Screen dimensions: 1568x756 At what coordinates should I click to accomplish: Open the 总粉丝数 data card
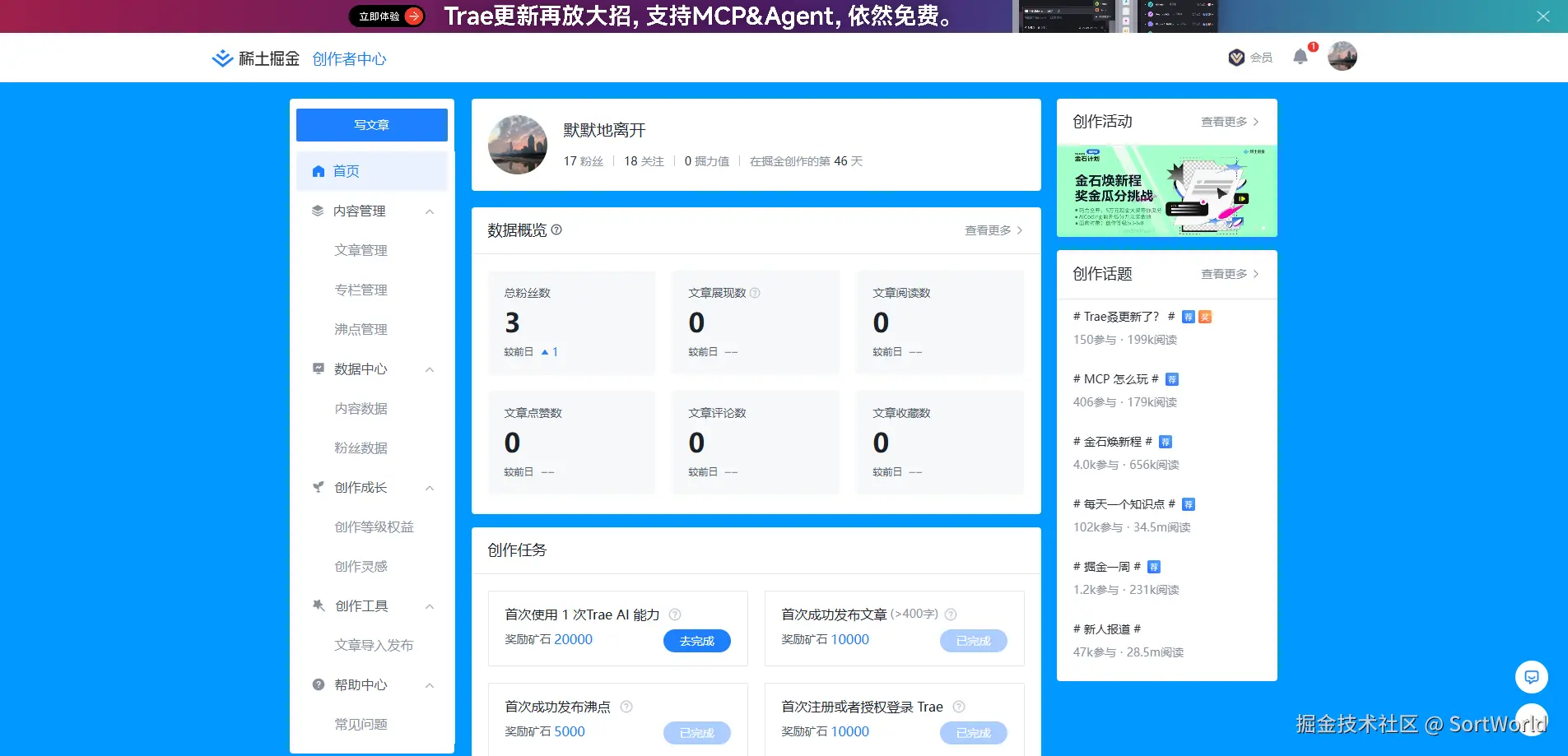coord(572,322)
